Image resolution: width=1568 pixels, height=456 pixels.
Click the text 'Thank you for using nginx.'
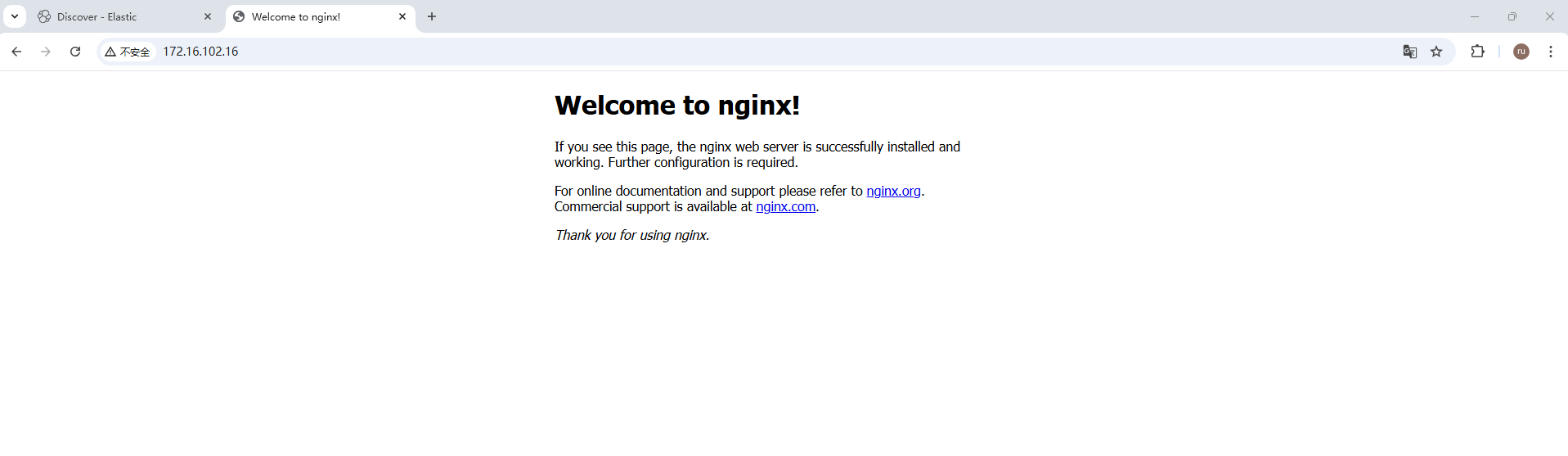point(631,235)
